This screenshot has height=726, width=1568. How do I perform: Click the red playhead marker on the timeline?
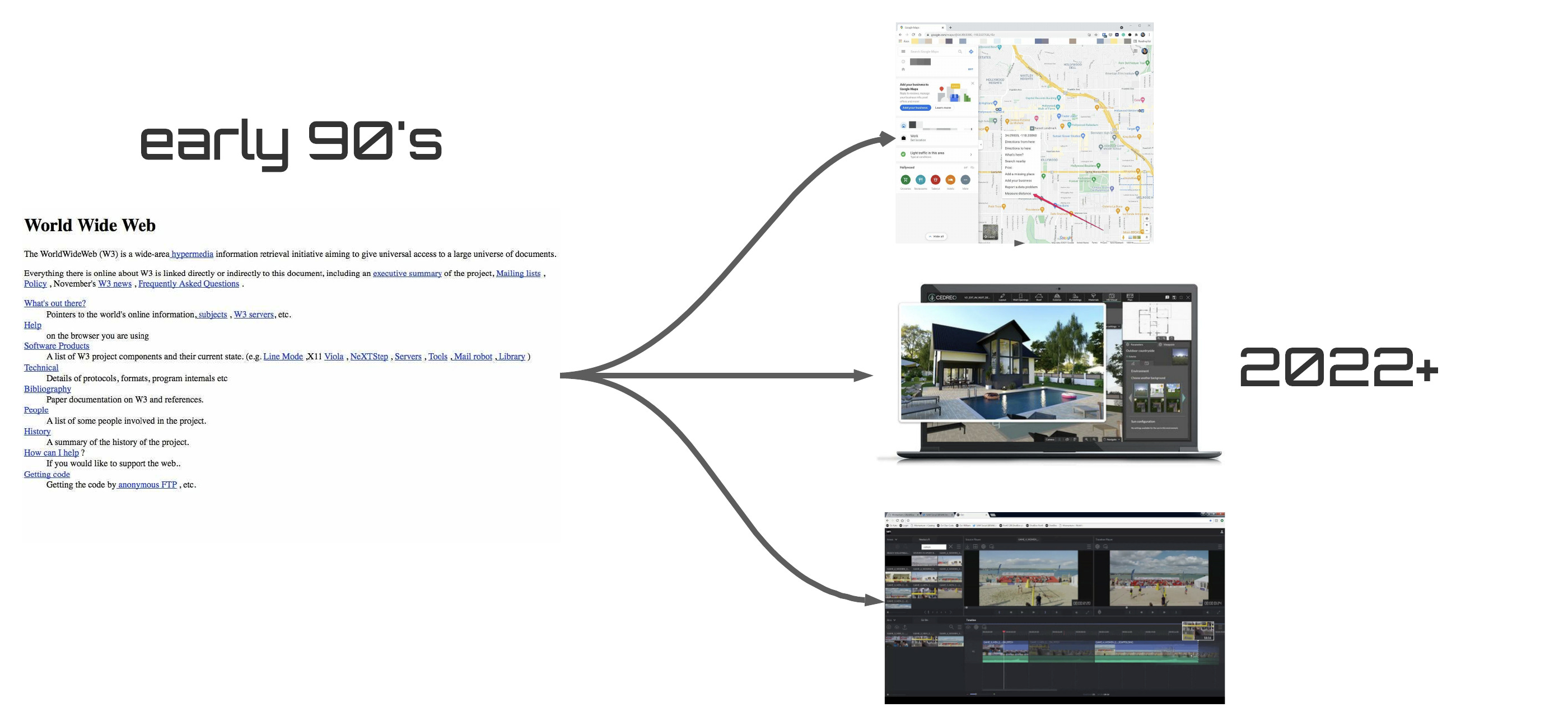pos(1004,633)
